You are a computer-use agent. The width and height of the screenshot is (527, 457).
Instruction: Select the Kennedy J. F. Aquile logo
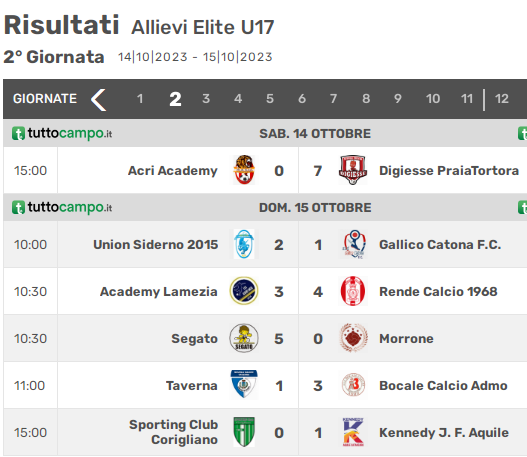point(353,432)
